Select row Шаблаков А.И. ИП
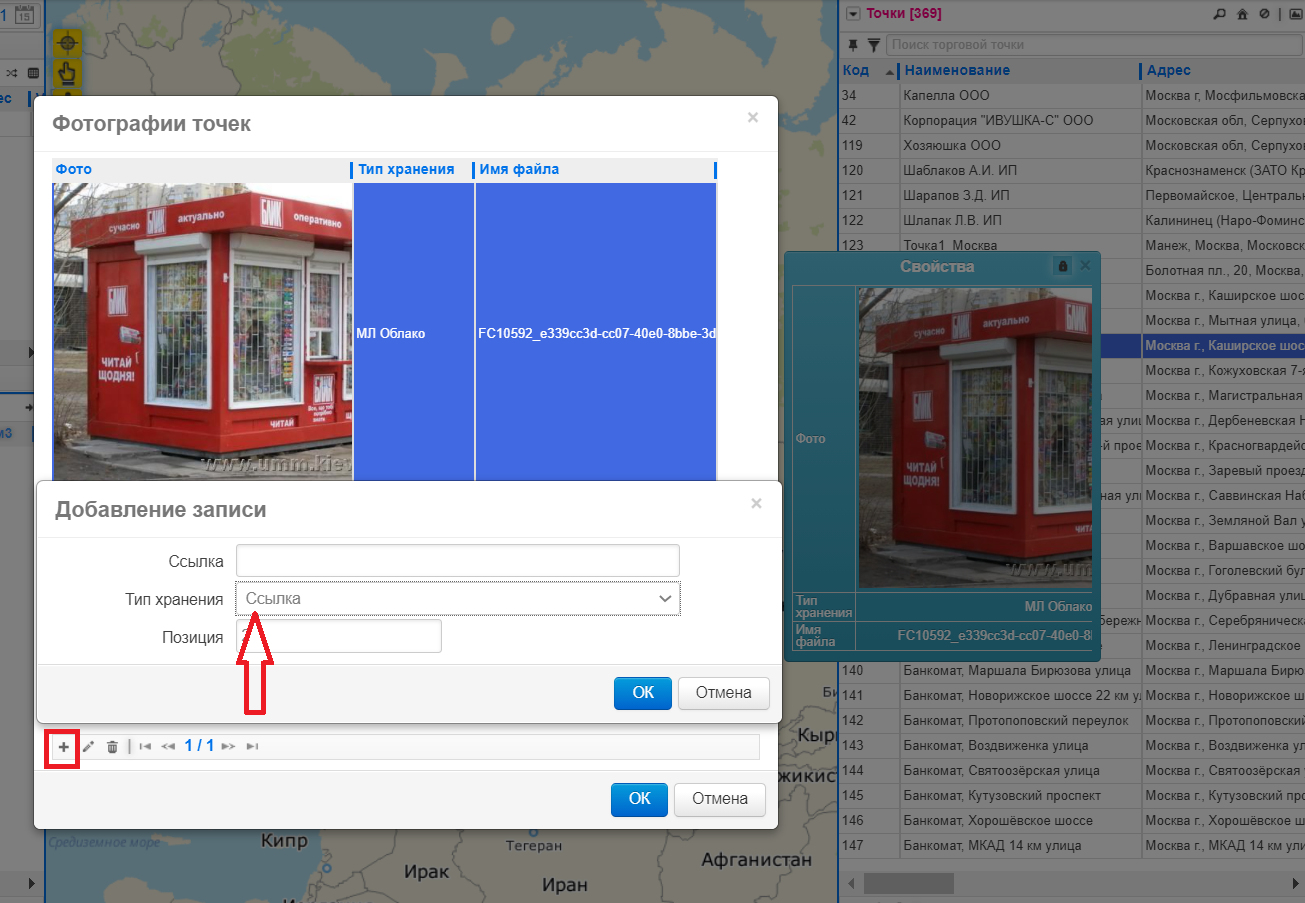1305x903 pixels. [1072, 170]
